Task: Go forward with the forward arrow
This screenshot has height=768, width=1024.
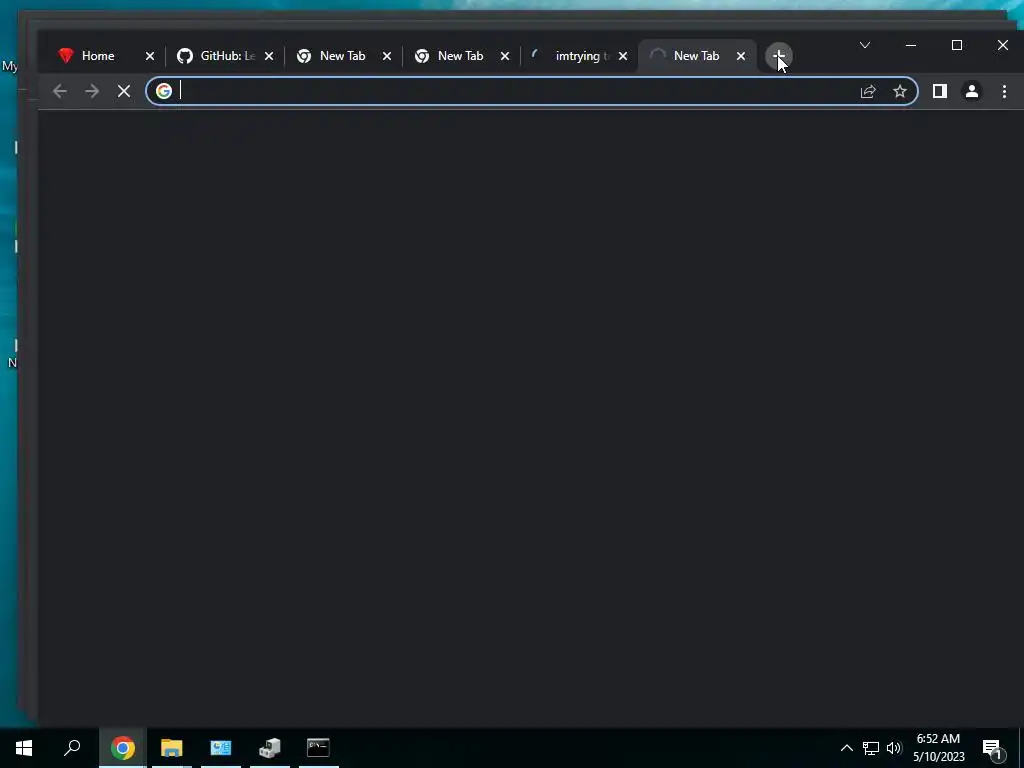Action: point(91,91)
